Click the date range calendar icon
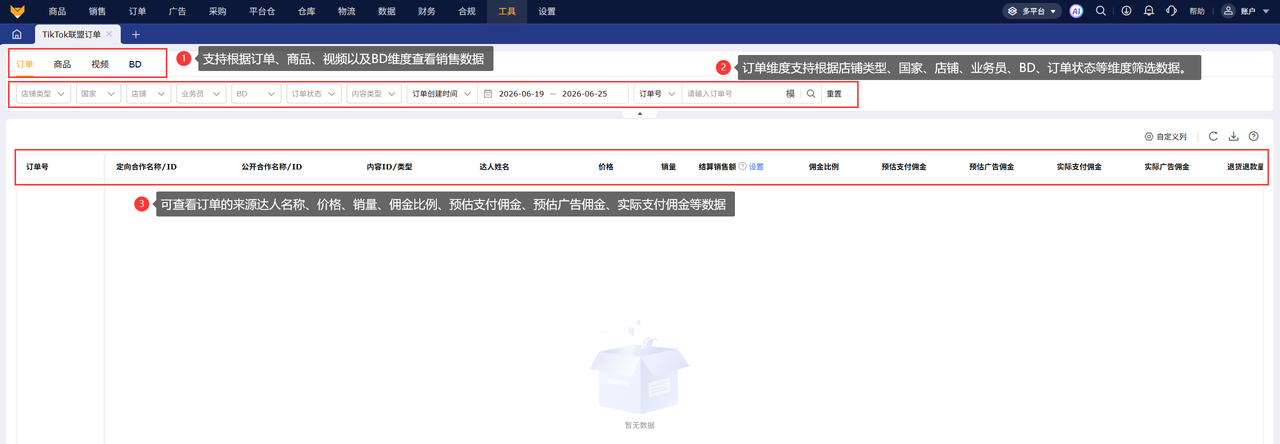This screenshot has width=1280, height=444. click(x=488, y=93)
